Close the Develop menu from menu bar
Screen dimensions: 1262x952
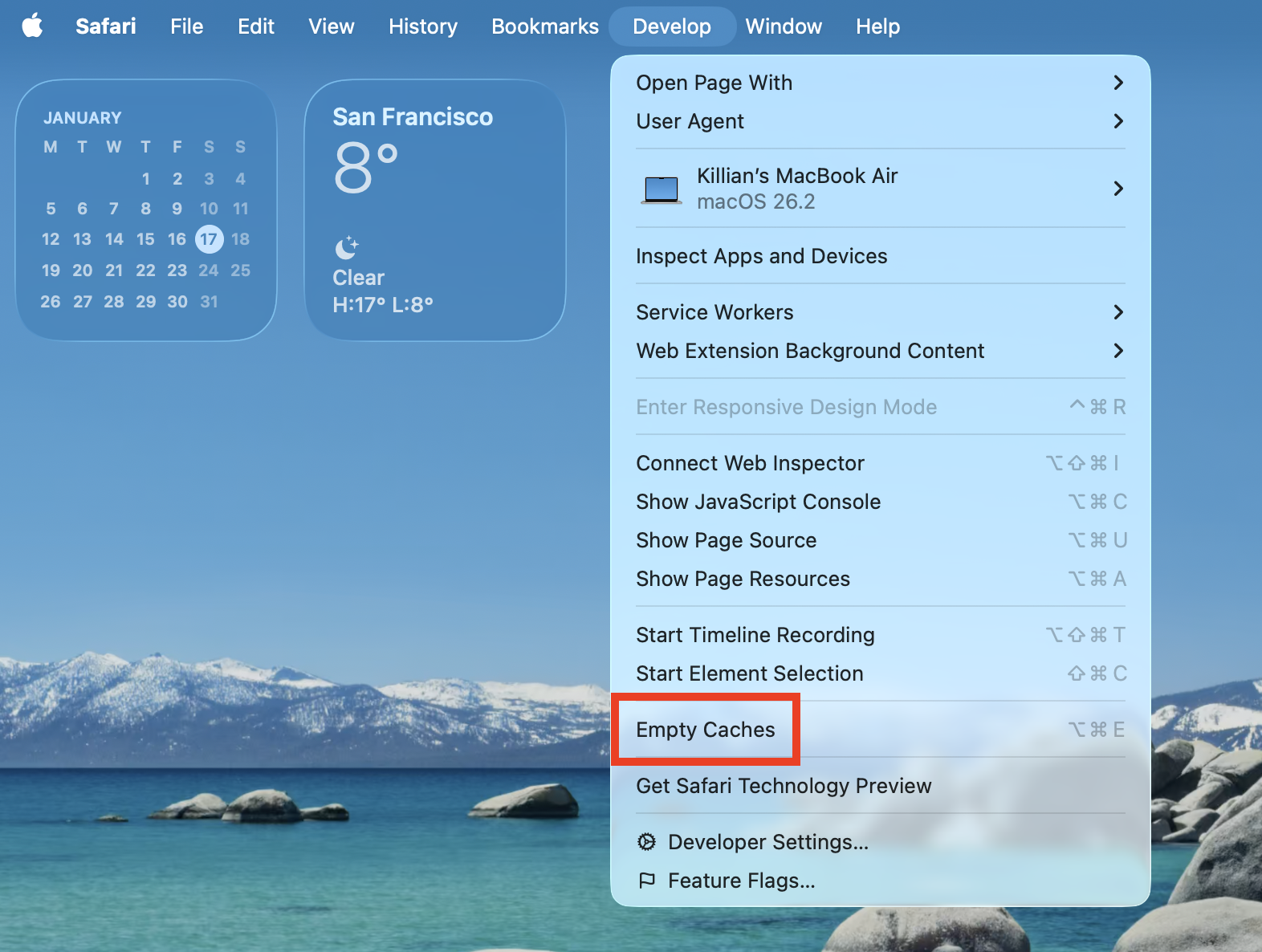tap(672, 26)
